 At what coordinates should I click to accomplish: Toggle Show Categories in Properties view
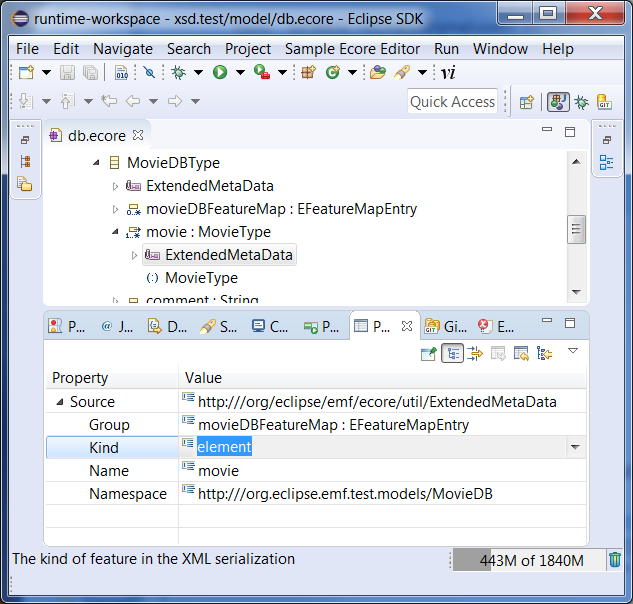(x=453, y=354)
